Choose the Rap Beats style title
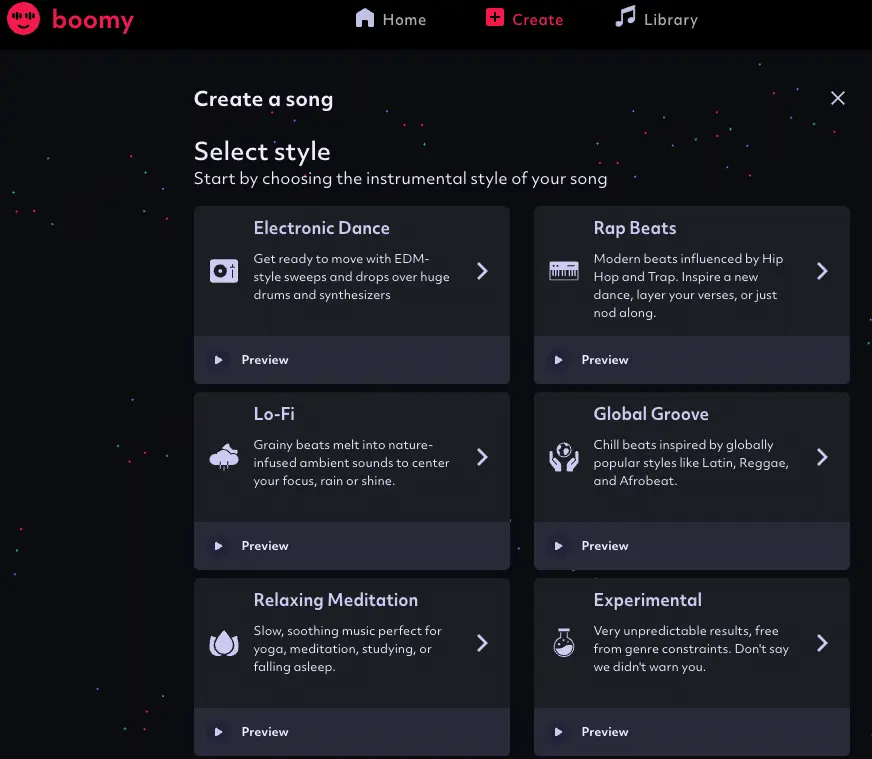The width and height of the screenshot is (872, 759). [x=635, y=228]
